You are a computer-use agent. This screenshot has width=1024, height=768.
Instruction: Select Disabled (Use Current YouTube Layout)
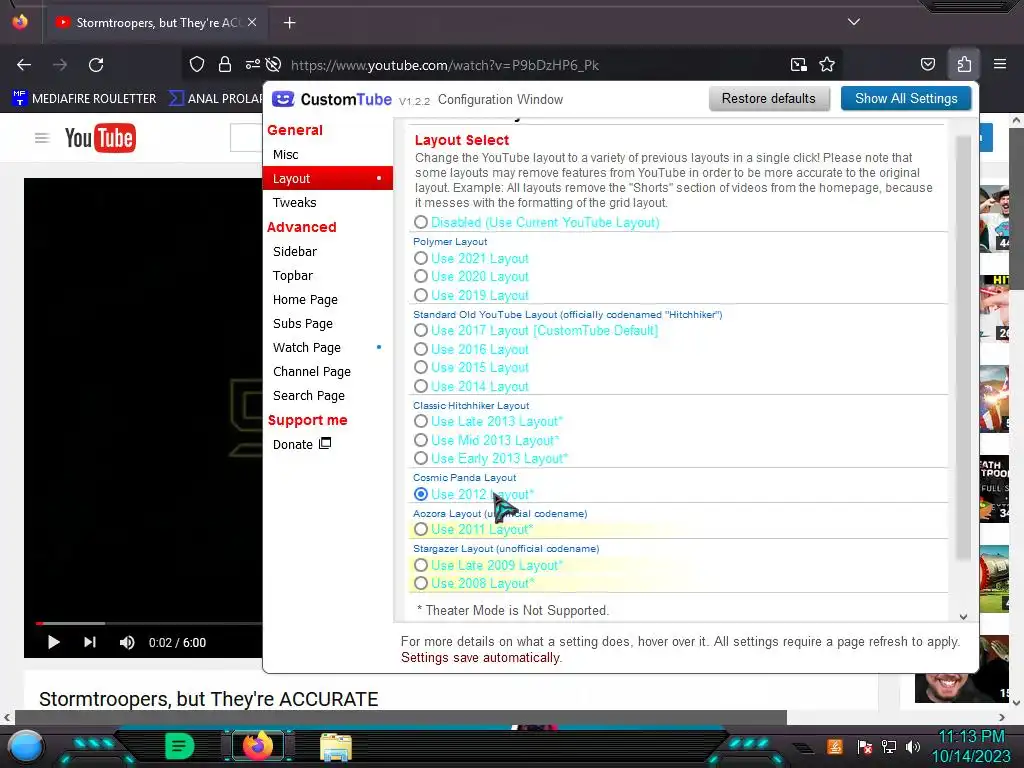click(x=421, y=223)
